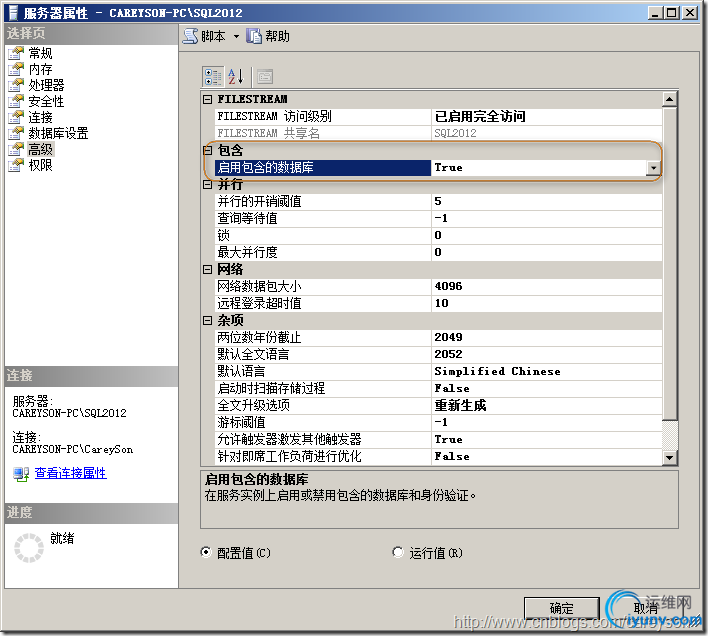Screen dimensions: 708x636
Task: Click the 帮助 help button
Action: tap(268, 36)
